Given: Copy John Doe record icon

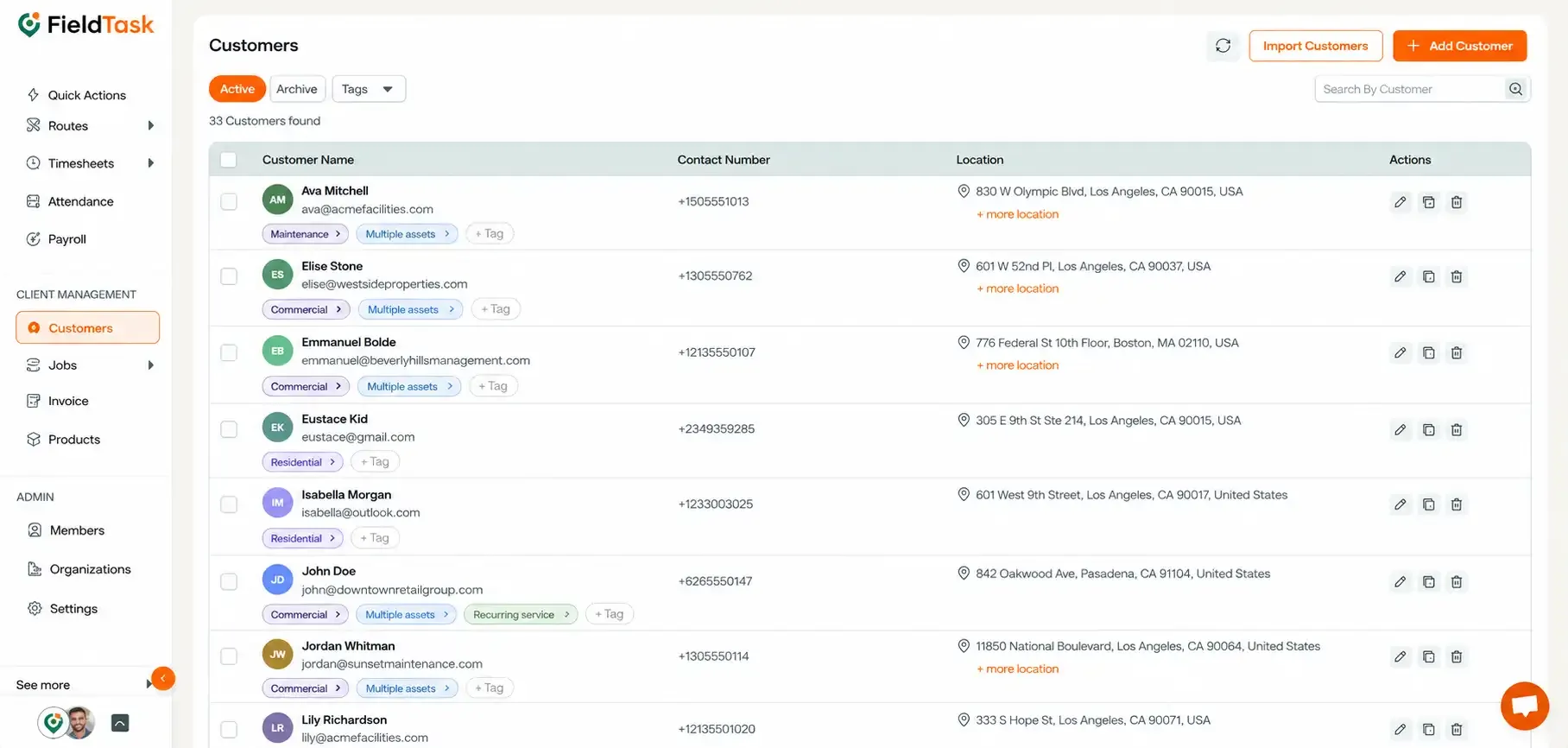Looking at the screenshot, I should point(1429,582).
